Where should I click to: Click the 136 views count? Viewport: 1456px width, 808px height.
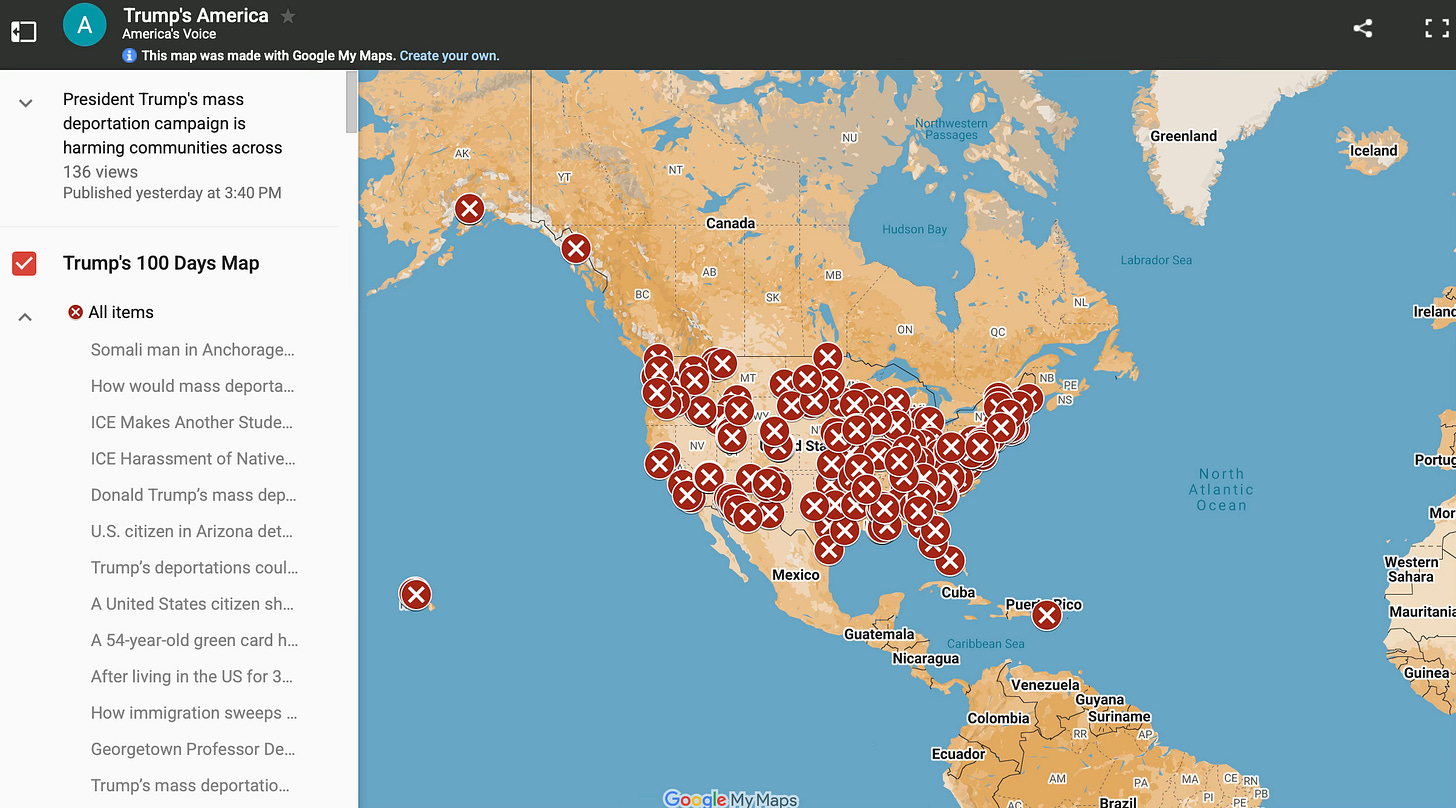click(100, 172)
